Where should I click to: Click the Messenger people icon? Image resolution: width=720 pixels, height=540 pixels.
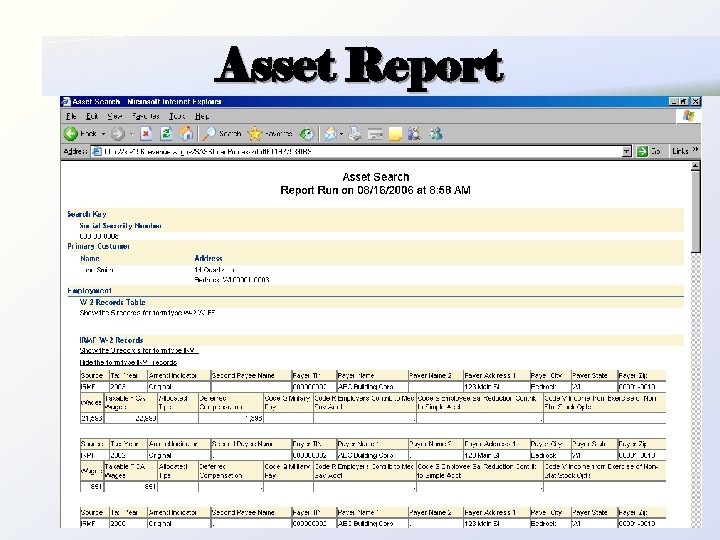(x=435, y=134)
